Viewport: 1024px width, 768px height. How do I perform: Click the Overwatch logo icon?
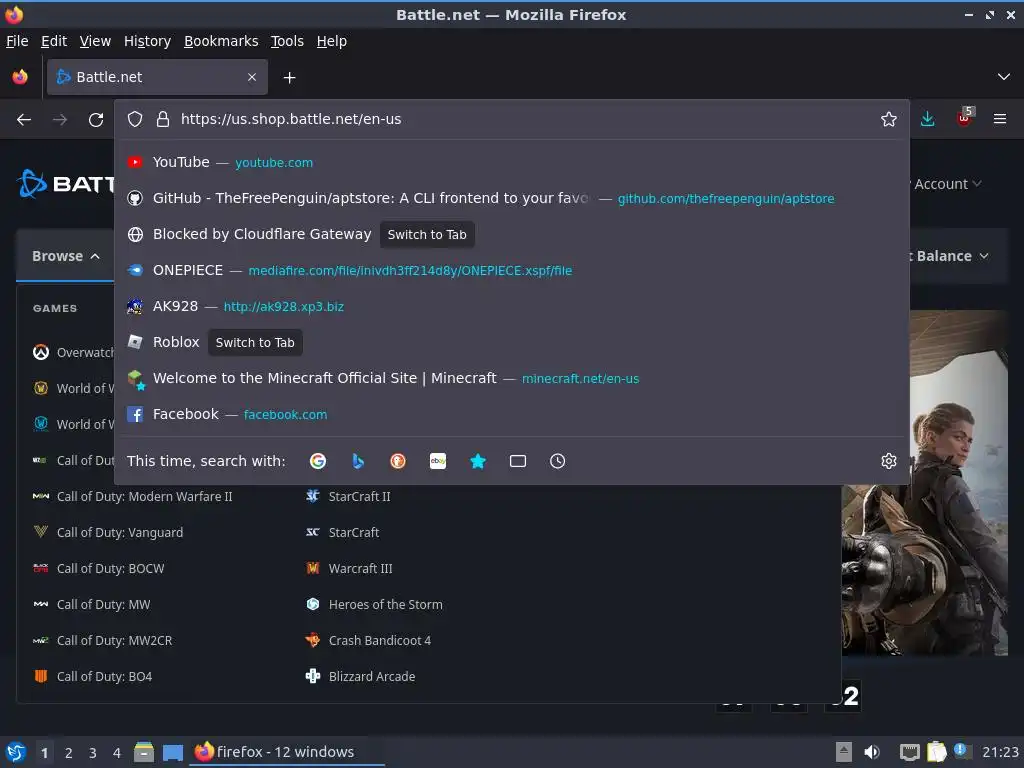coord(41,353)
